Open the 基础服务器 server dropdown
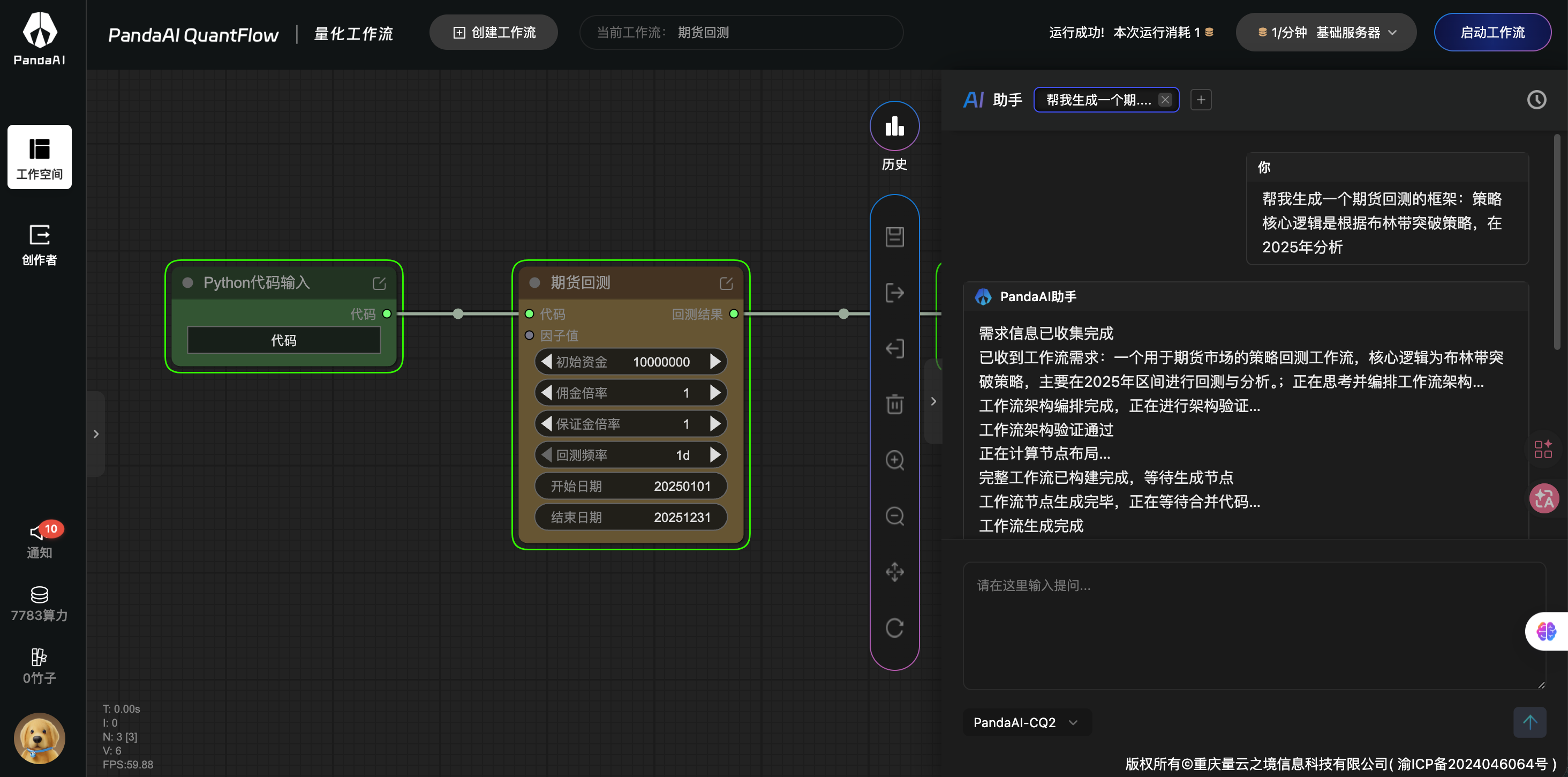 click(x=1326, y=32)
